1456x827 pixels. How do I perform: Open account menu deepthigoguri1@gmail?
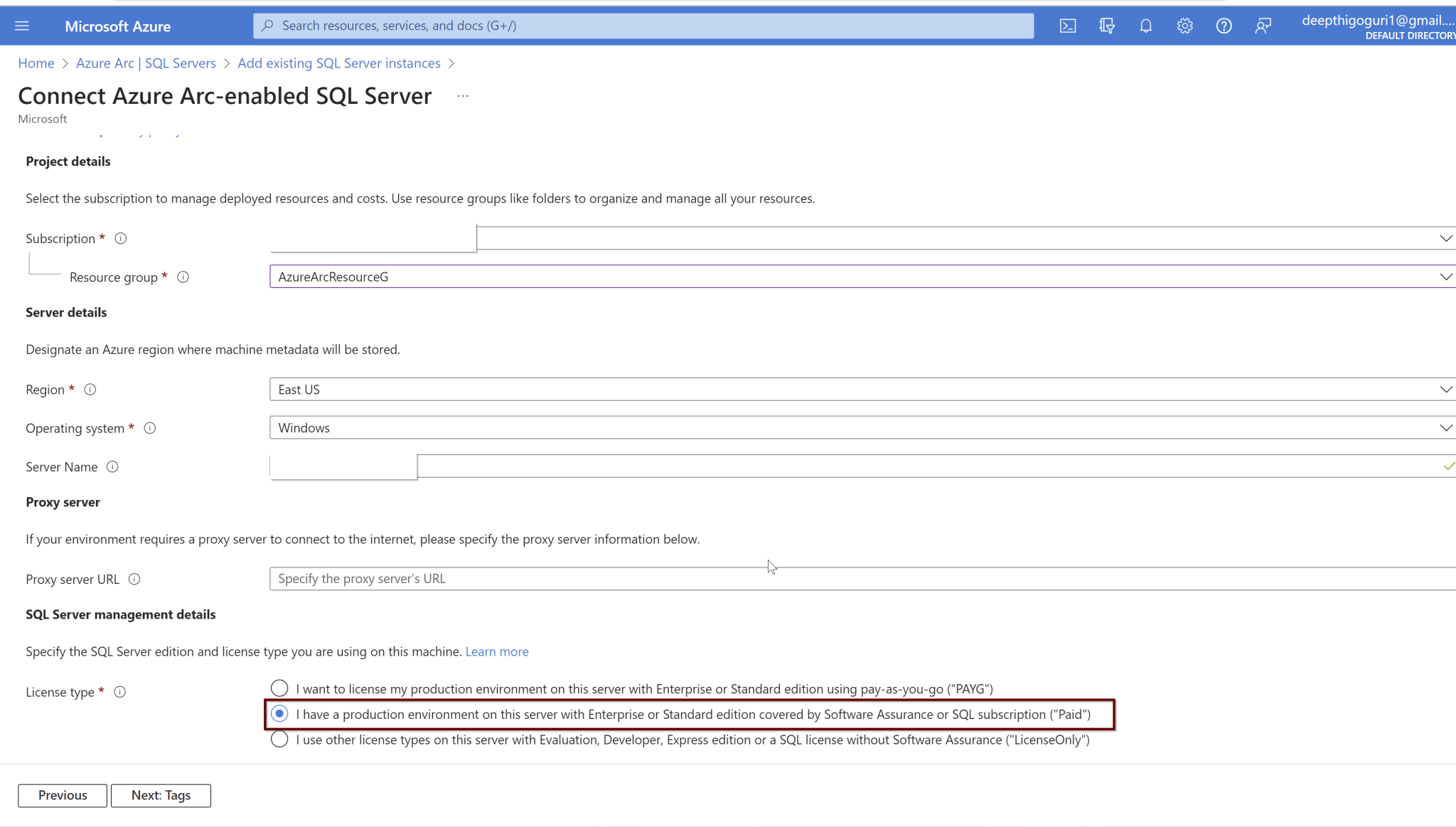point(1378,26)
